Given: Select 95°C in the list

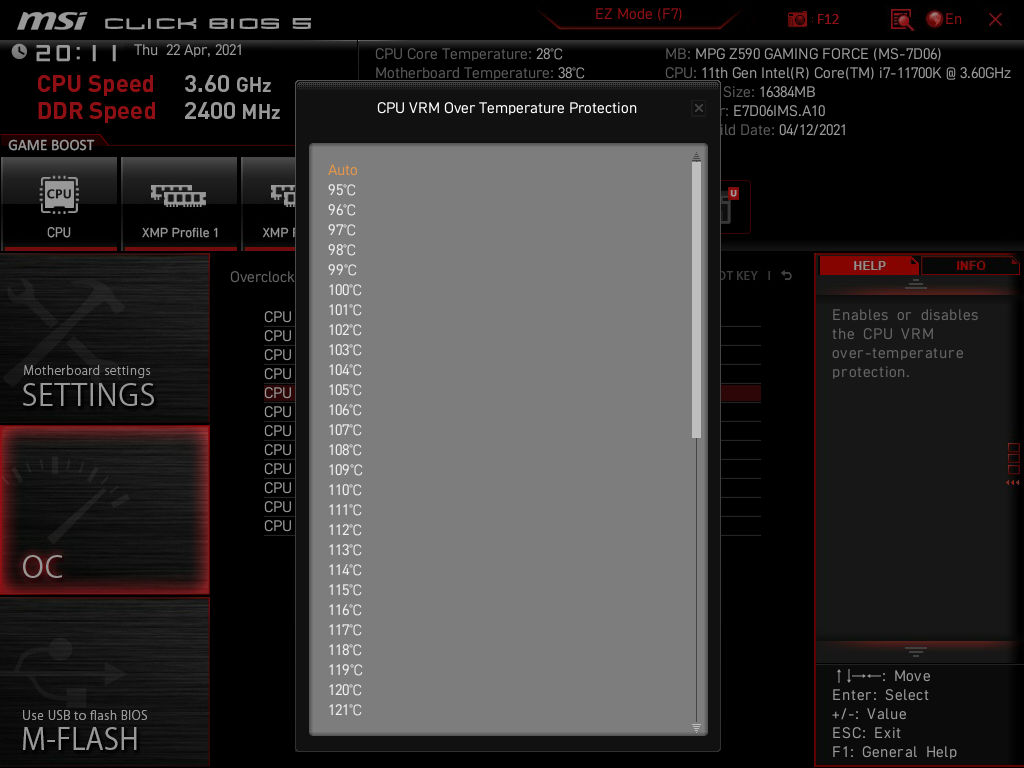Looking at the screenshot, I should point(342,190).
